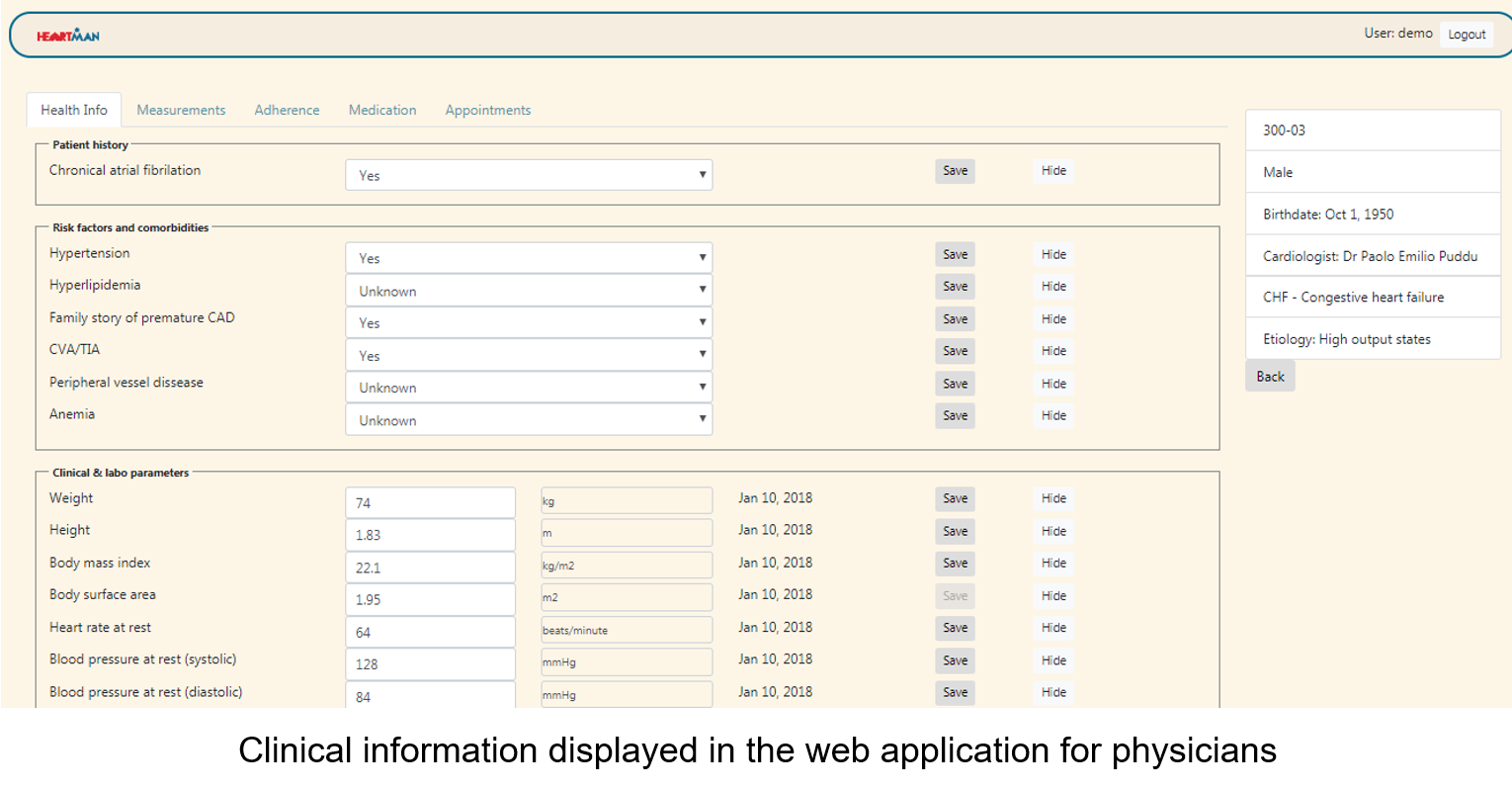Click the HeartMan logo
Viewport: 1512px width, 790px height.
click(x=68, y=36)
